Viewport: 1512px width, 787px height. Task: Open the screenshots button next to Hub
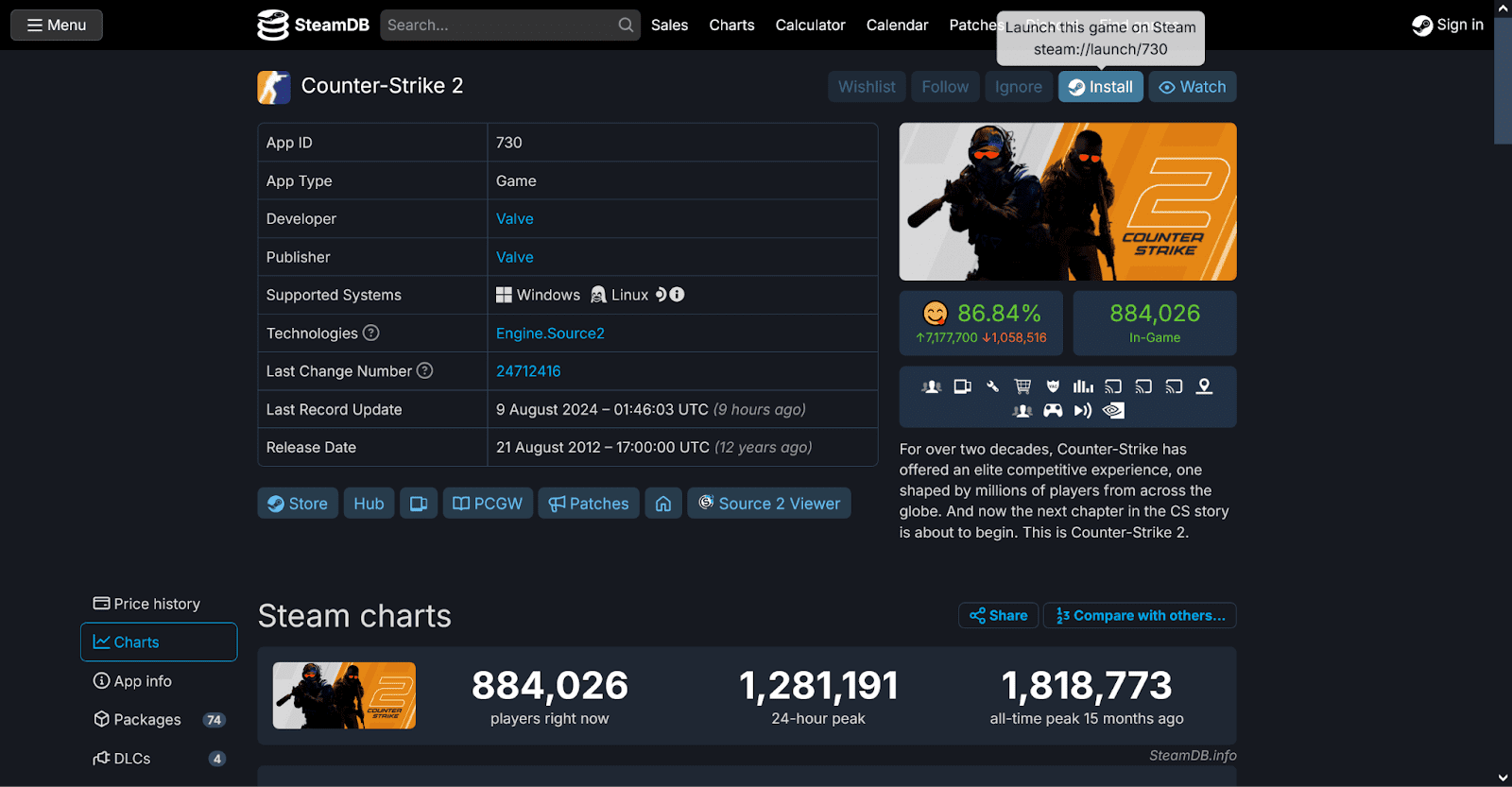tap(419, 504)
